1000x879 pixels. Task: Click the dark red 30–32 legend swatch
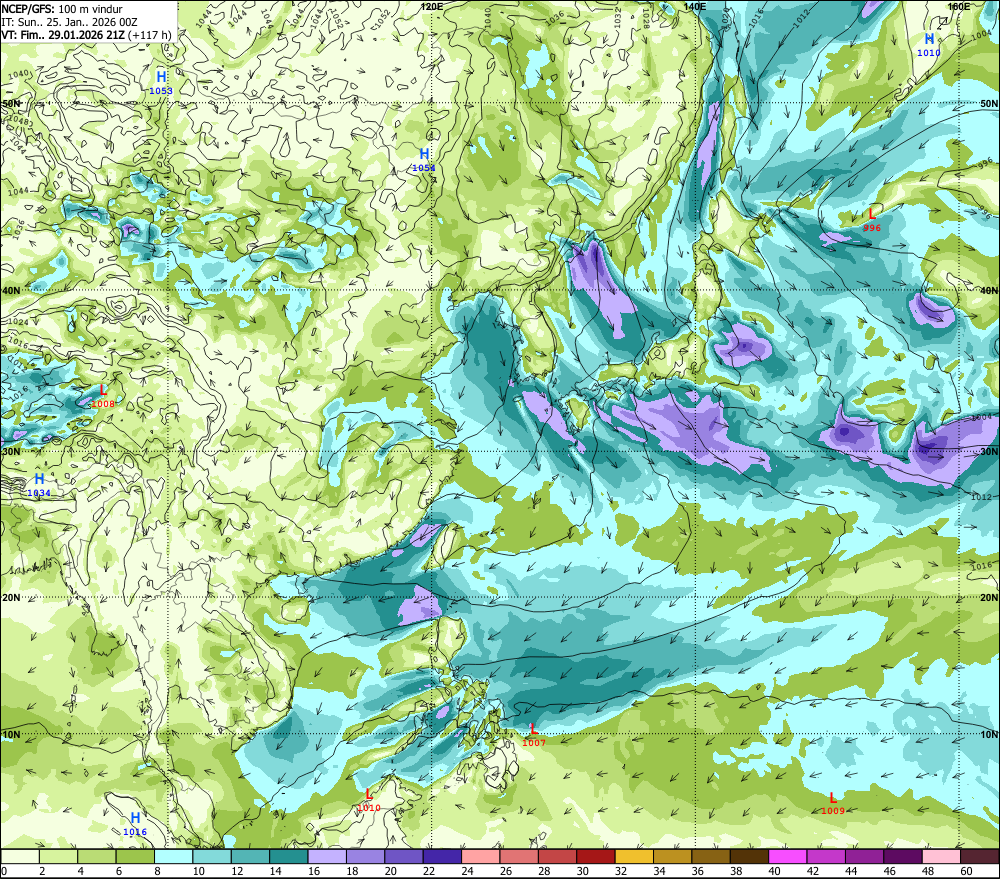point(596,857)
